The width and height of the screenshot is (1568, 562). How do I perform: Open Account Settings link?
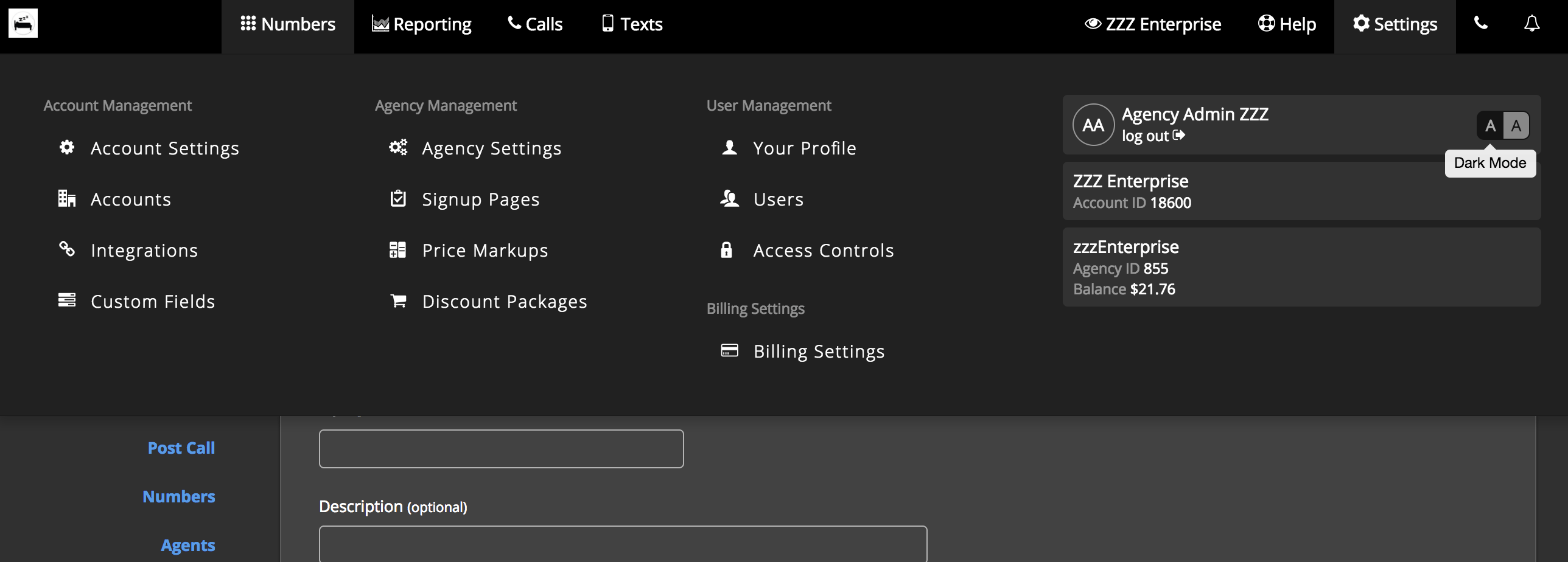click(164, 148)
